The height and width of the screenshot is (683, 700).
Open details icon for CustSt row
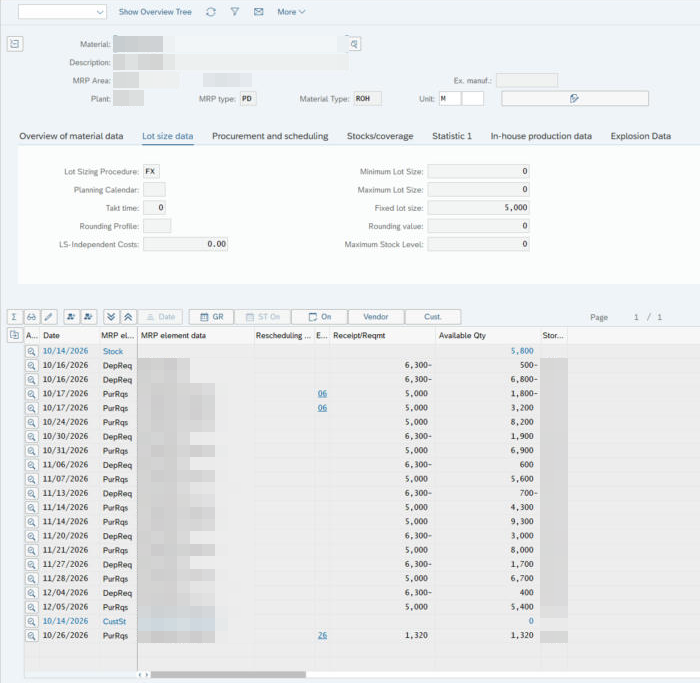[31, 621]
